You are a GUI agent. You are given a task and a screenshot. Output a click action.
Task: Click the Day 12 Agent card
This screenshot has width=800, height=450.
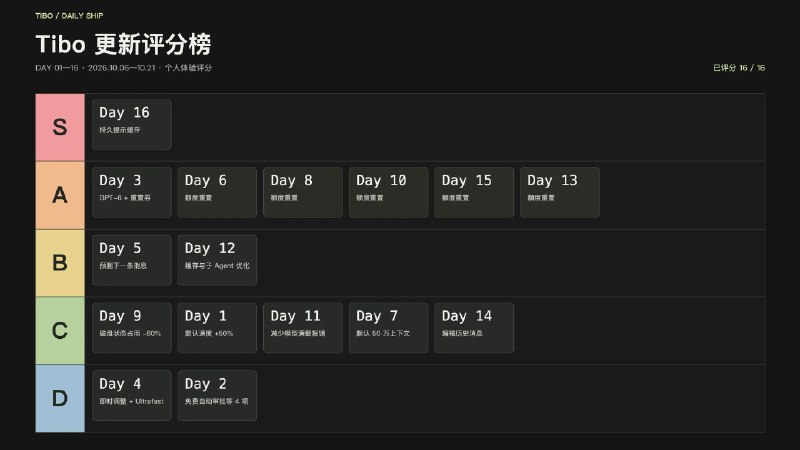pos(217,260)
